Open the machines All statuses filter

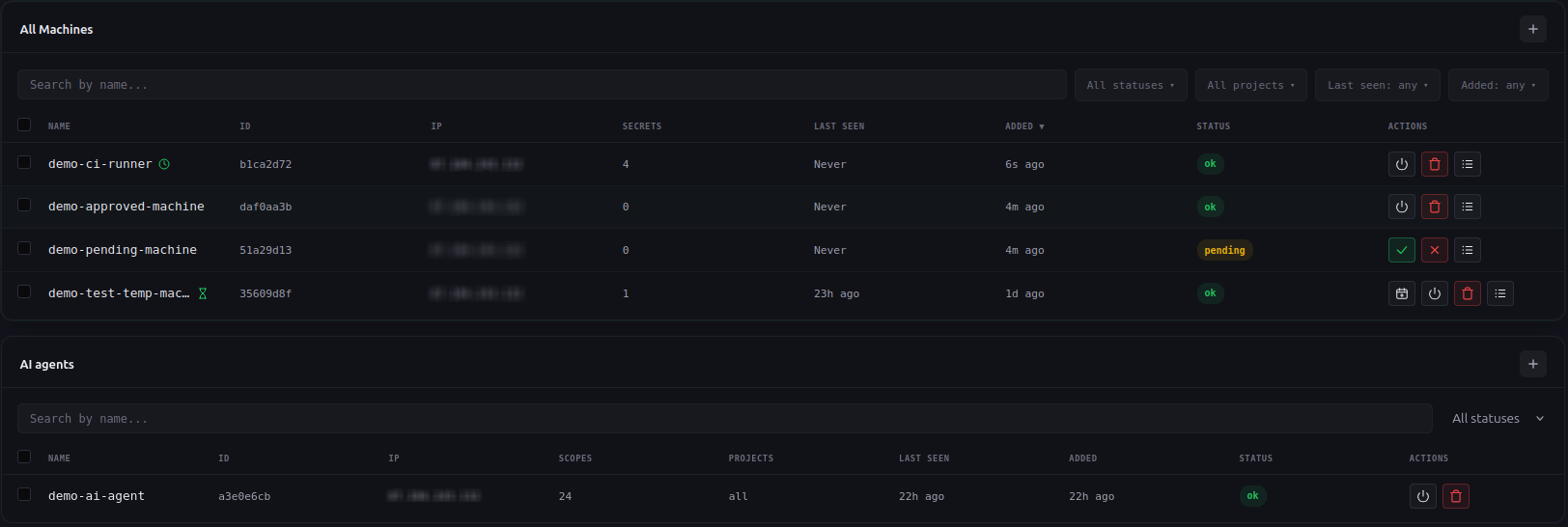point(1131,85)
